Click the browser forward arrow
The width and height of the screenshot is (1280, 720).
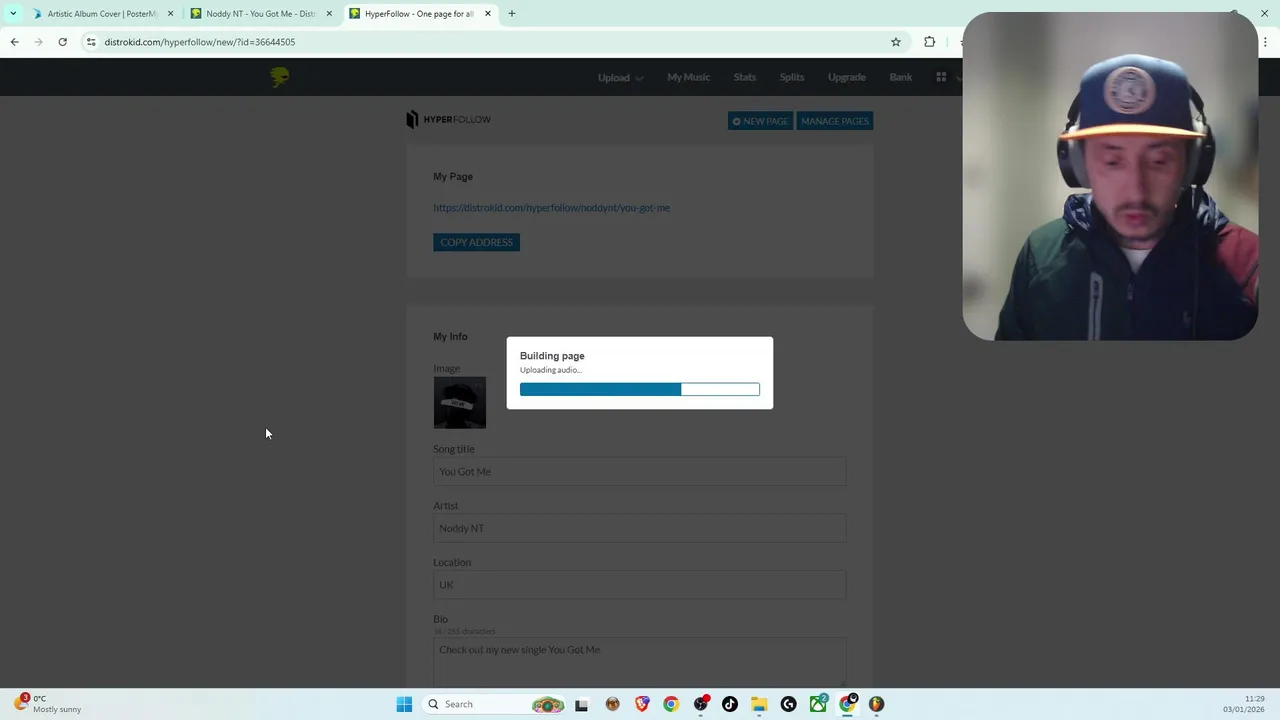pos(38,42)
